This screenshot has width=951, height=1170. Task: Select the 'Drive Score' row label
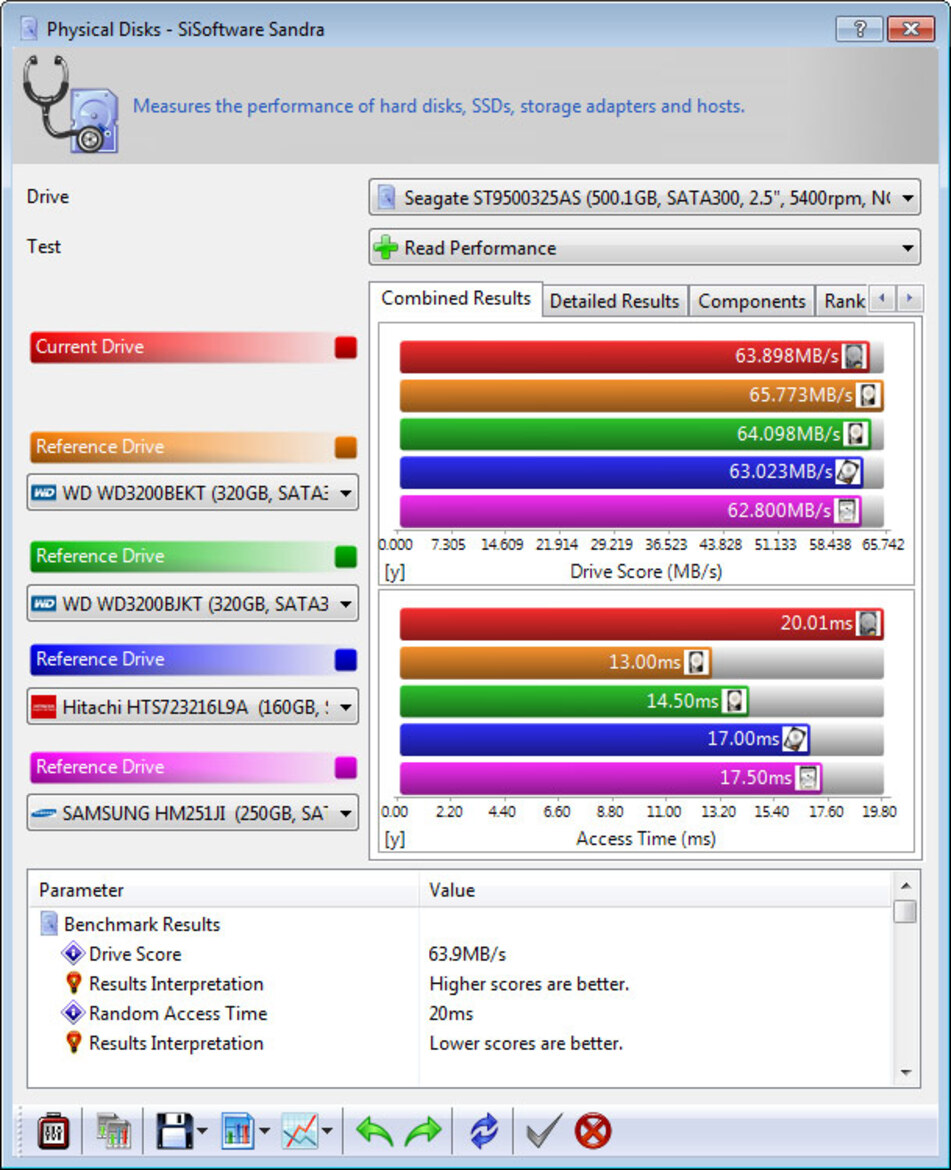135,954
